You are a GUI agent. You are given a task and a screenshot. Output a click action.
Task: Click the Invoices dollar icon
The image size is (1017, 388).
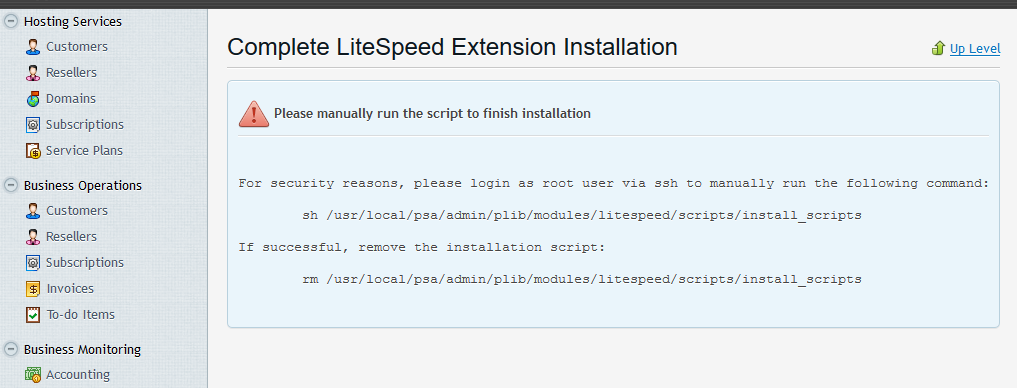pyautogui.click(x=33, y=289)
